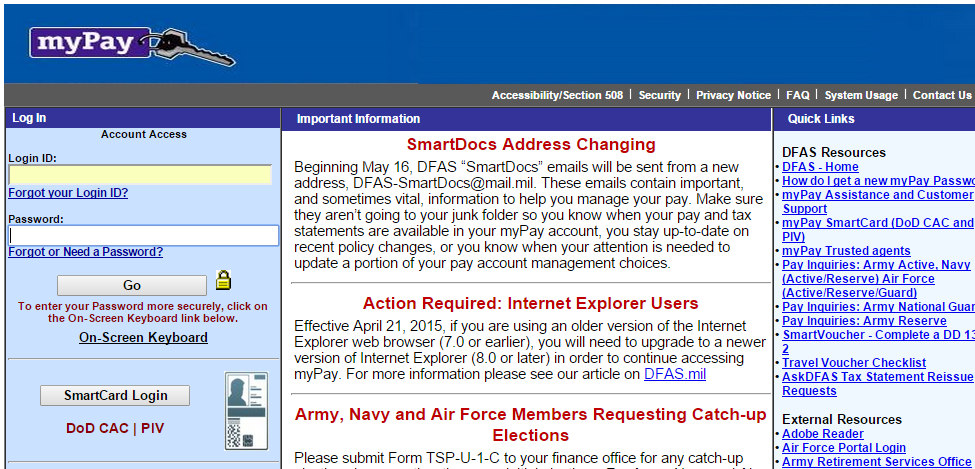Click the SmartCard Login button
This screenshot has height=469, width=975.
(115, 396)
